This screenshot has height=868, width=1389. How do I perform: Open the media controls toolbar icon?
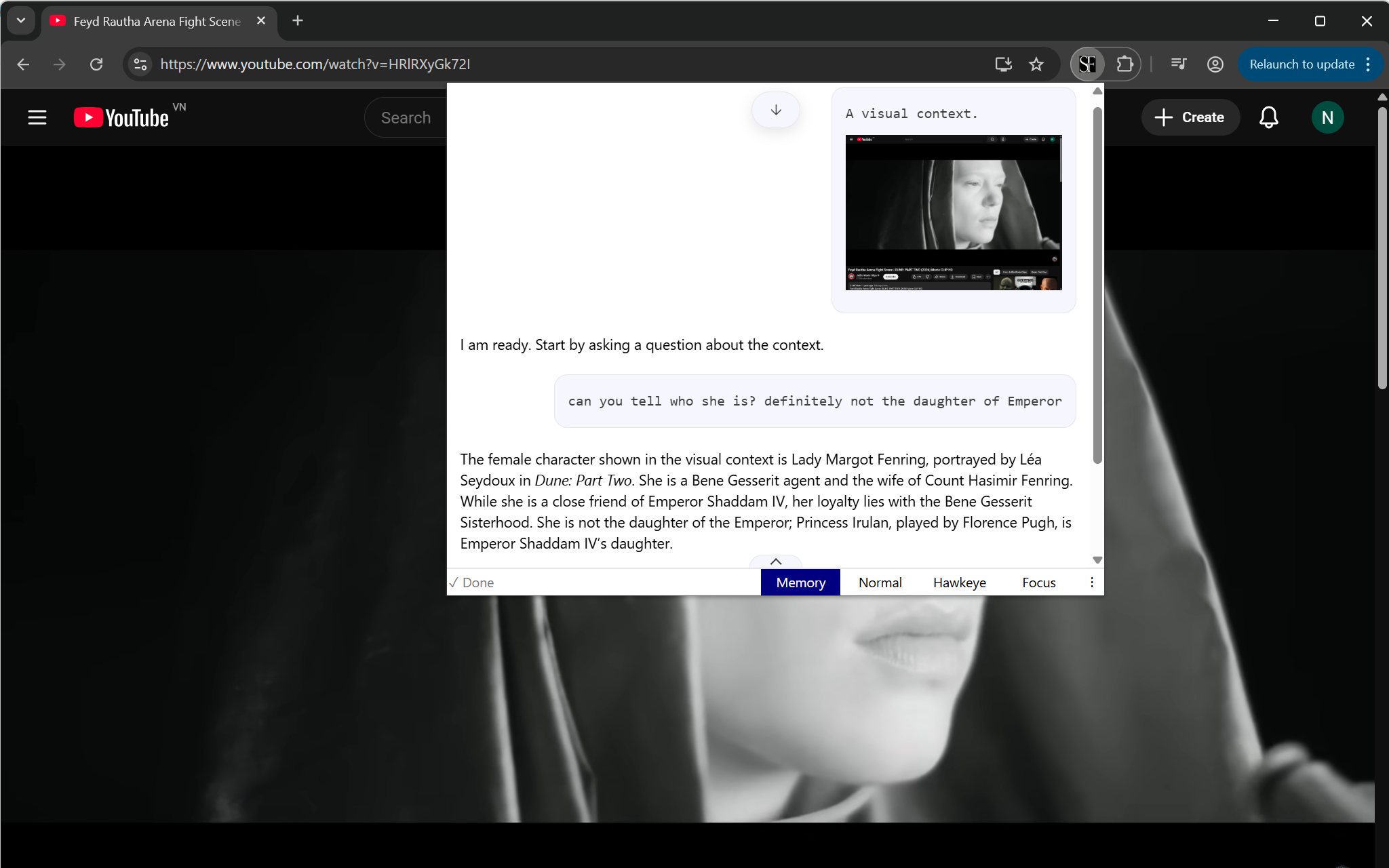(x=1179, y=64)
